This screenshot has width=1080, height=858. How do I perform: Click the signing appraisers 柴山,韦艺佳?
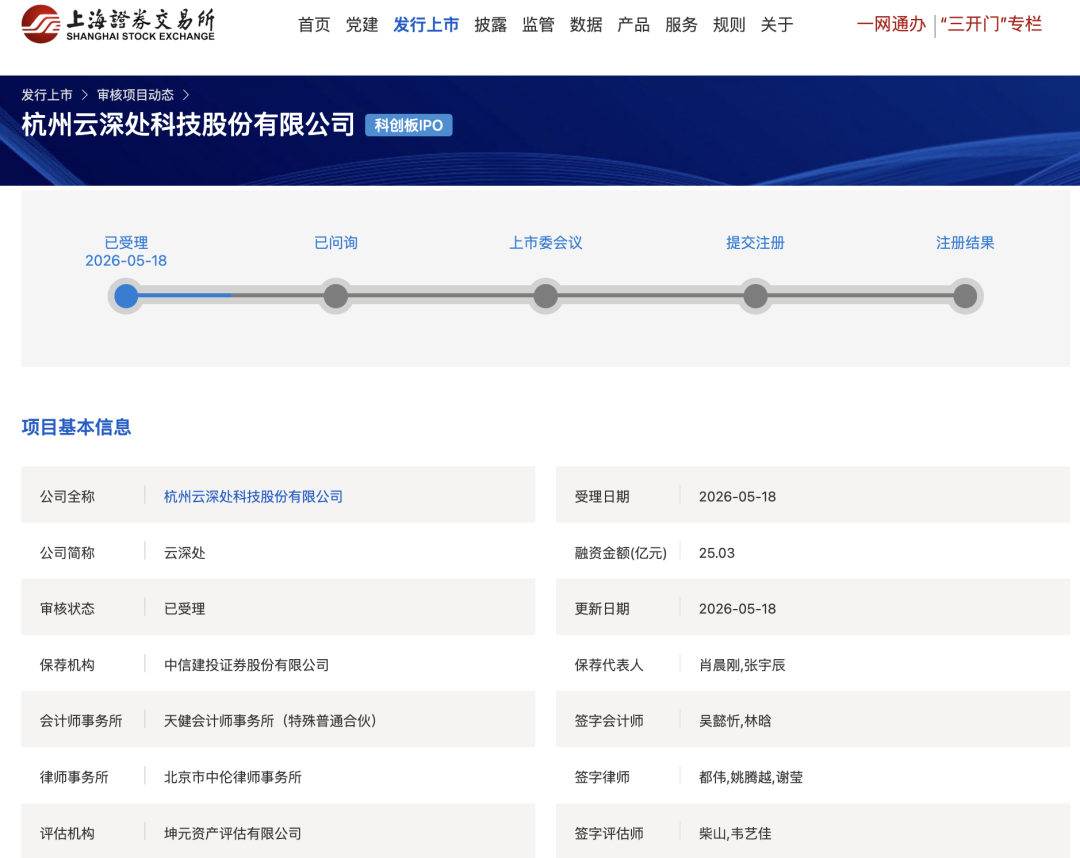(x=736, y=833)
